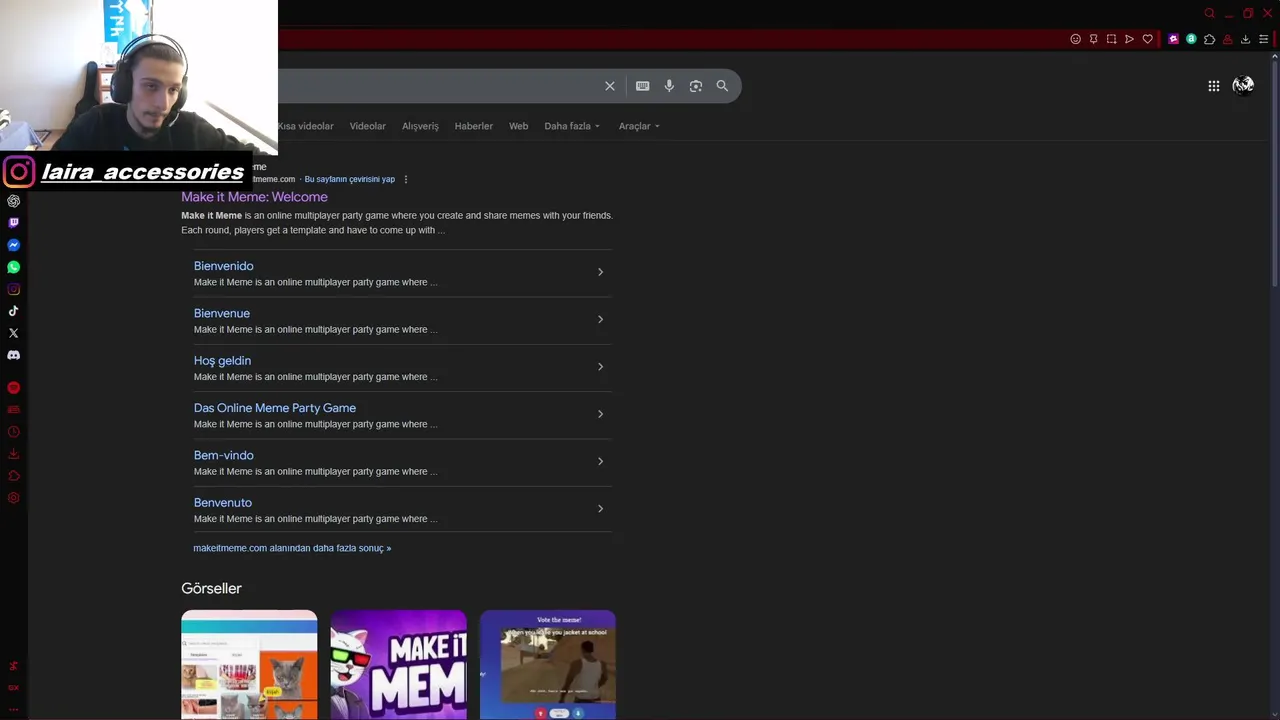Open sidebar extensions cube icon

click(x=13, y=476)
